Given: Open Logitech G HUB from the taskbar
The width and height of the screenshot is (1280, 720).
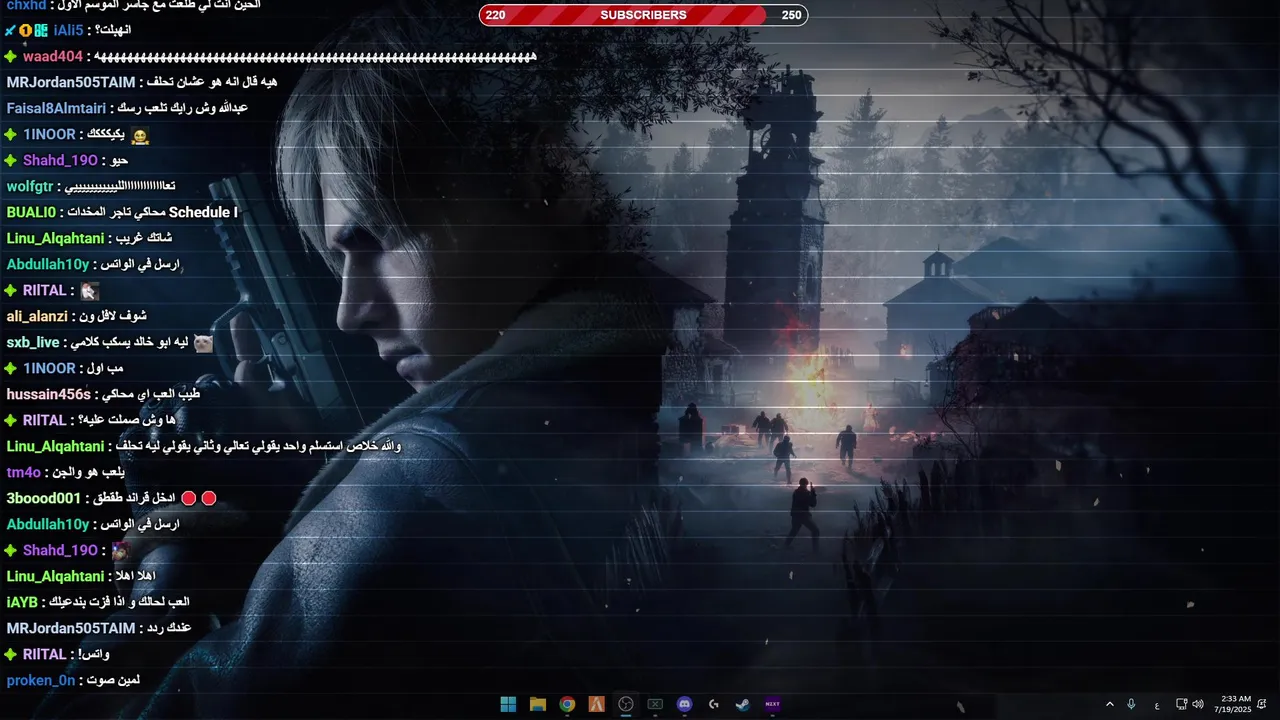Looking at the screenshot, I should 713,704.
